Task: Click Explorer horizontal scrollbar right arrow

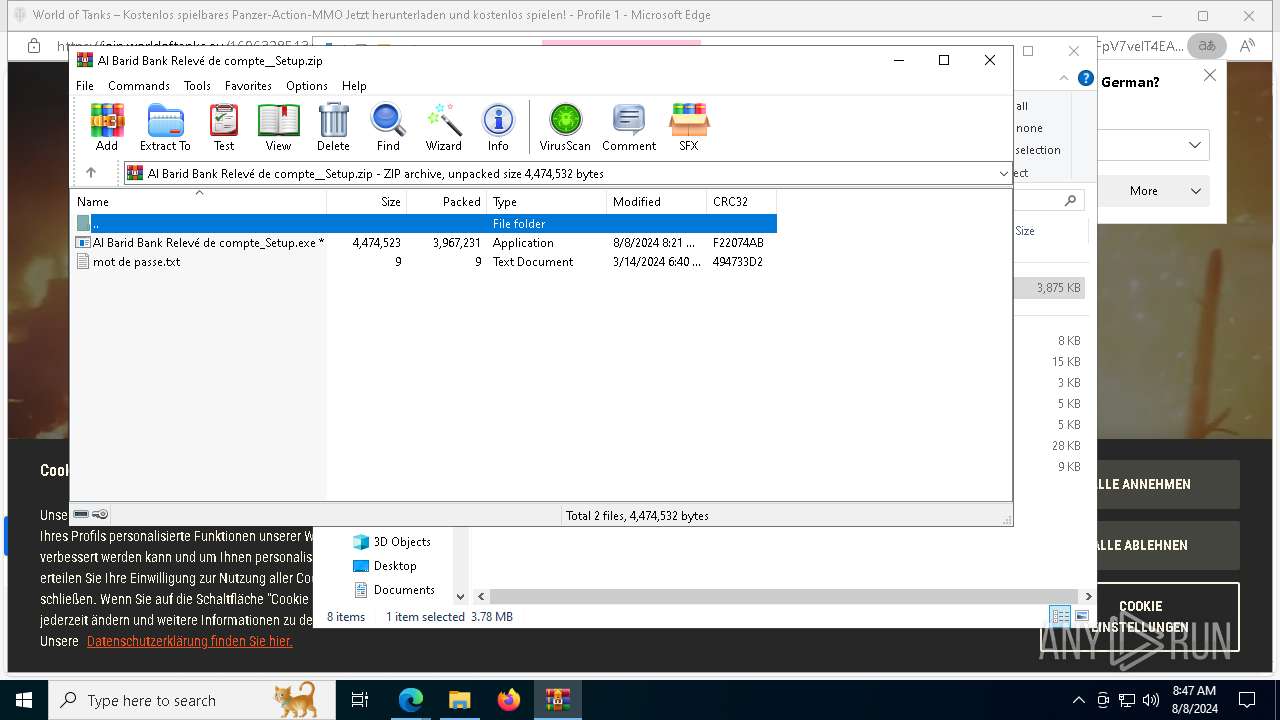Action: tap(1089, 596)
